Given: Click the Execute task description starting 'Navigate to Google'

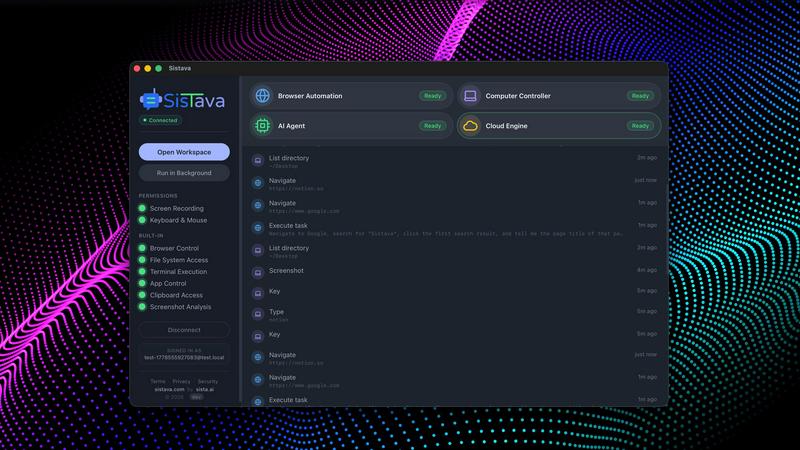Looking at the screenshot, I should click(x=446, y=234).
